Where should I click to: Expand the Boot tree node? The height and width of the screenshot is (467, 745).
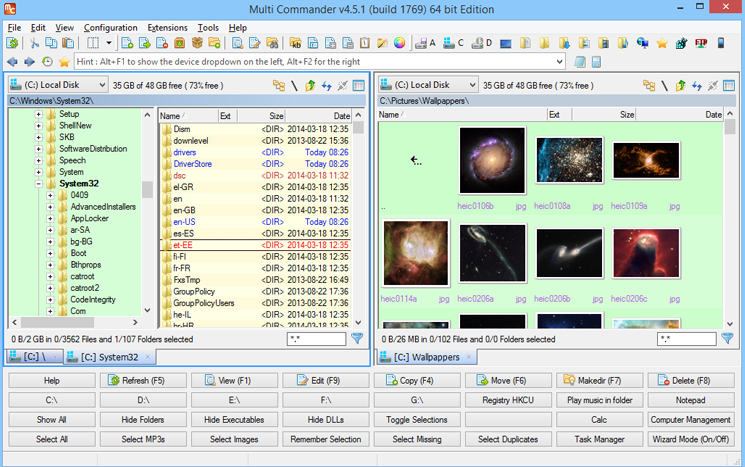pyautogui.click(x=50, y=253)
